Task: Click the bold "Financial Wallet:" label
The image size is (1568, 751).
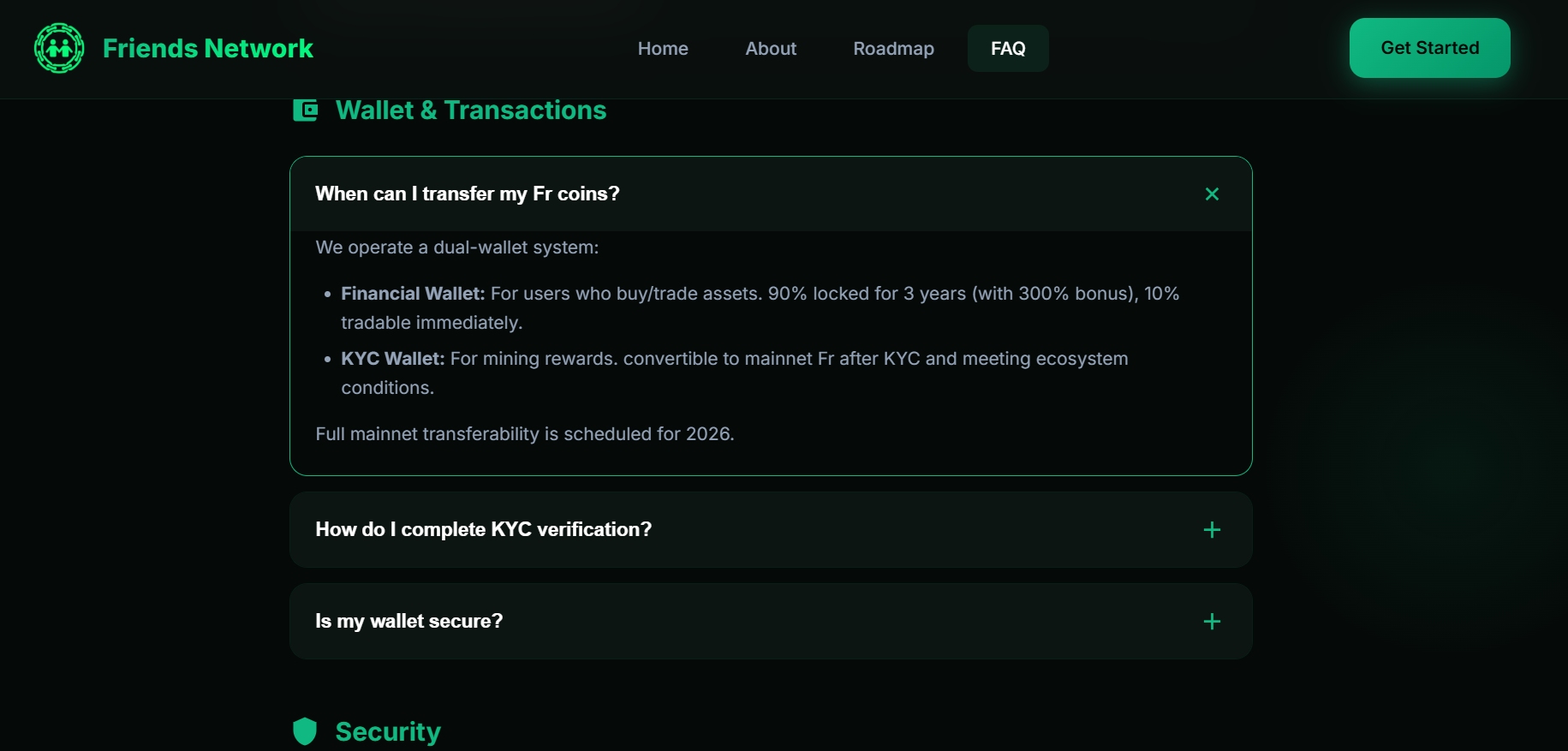Action: 413,294
